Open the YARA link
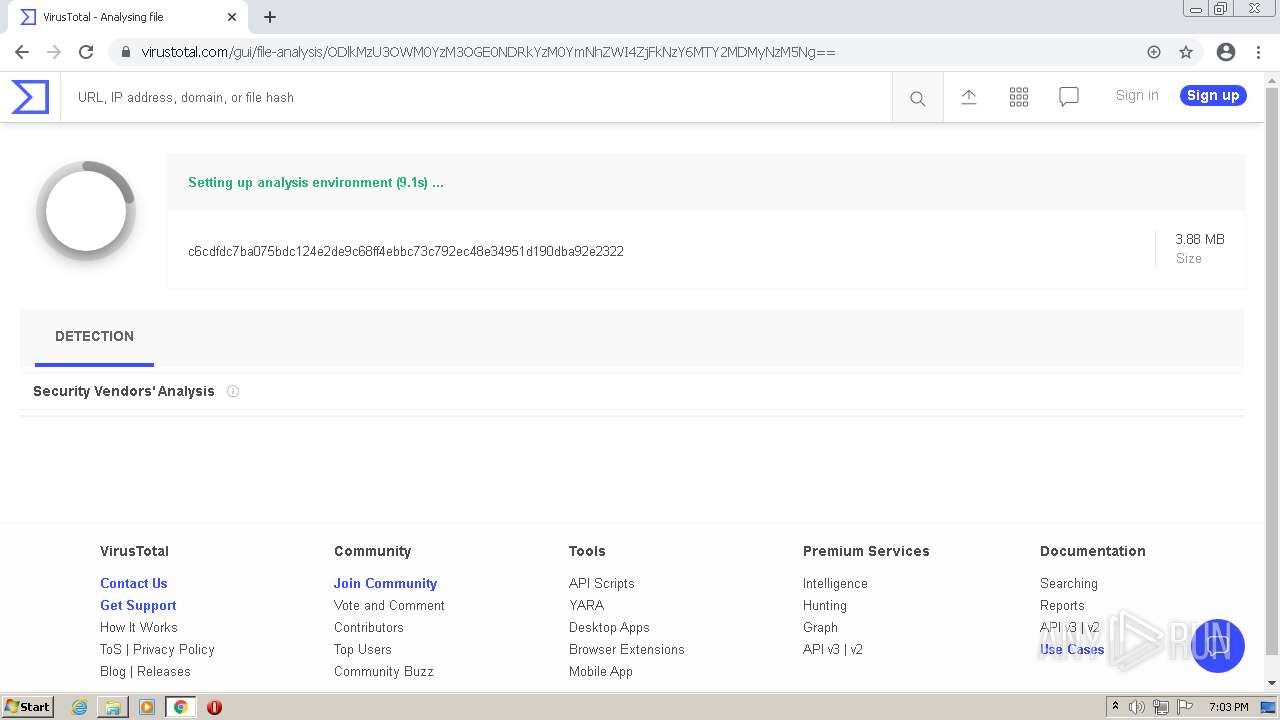This screenshot has width=1280, height=720. (x=586, y=605)
